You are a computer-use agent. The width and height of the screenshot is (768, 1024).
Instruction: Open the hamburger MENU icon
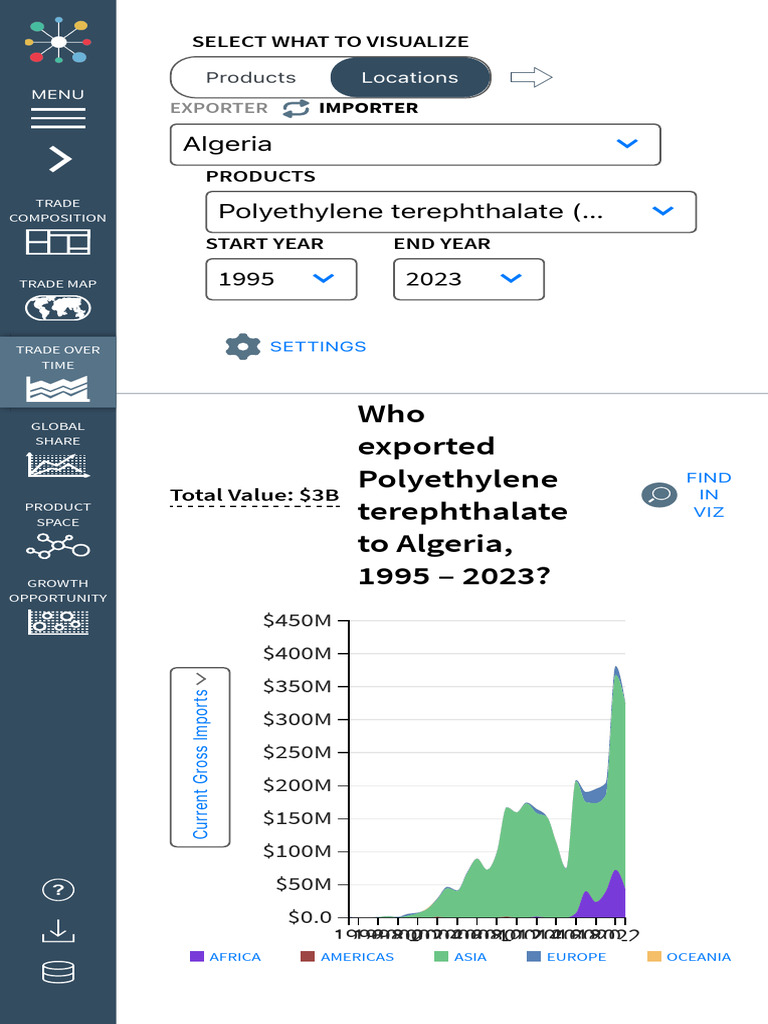58,110
